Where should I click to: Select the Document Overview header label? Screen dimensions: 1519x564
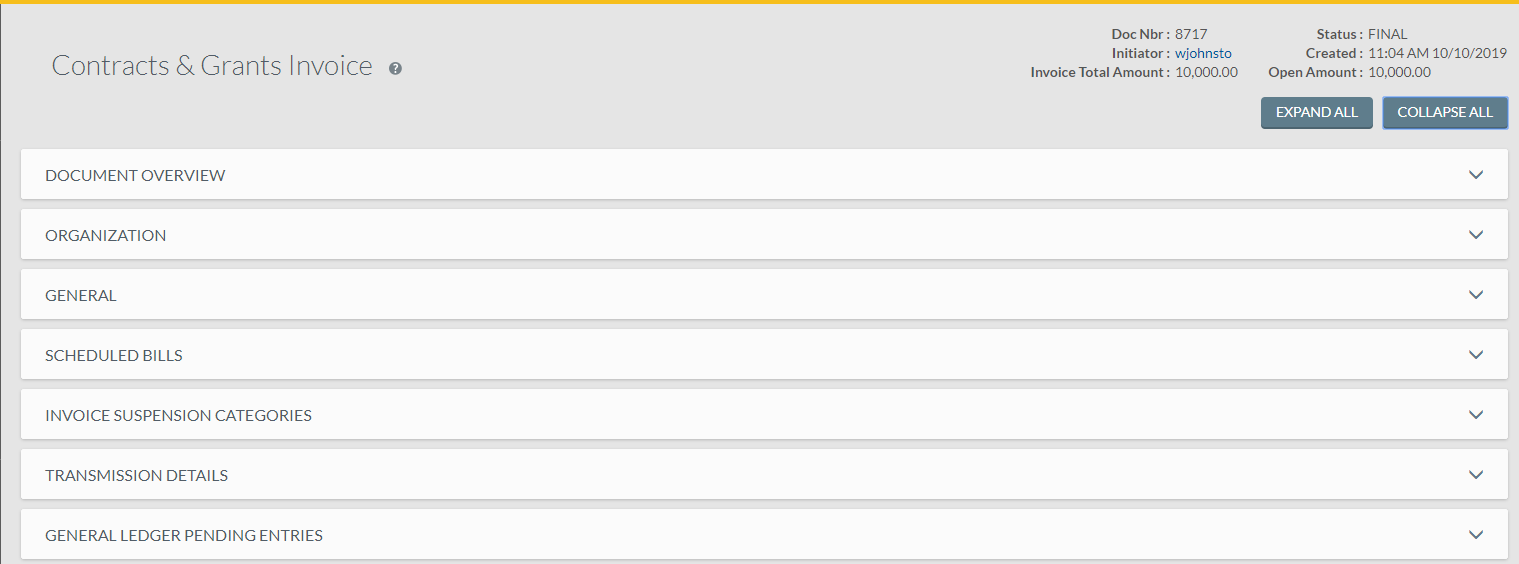tap(135, 176)
